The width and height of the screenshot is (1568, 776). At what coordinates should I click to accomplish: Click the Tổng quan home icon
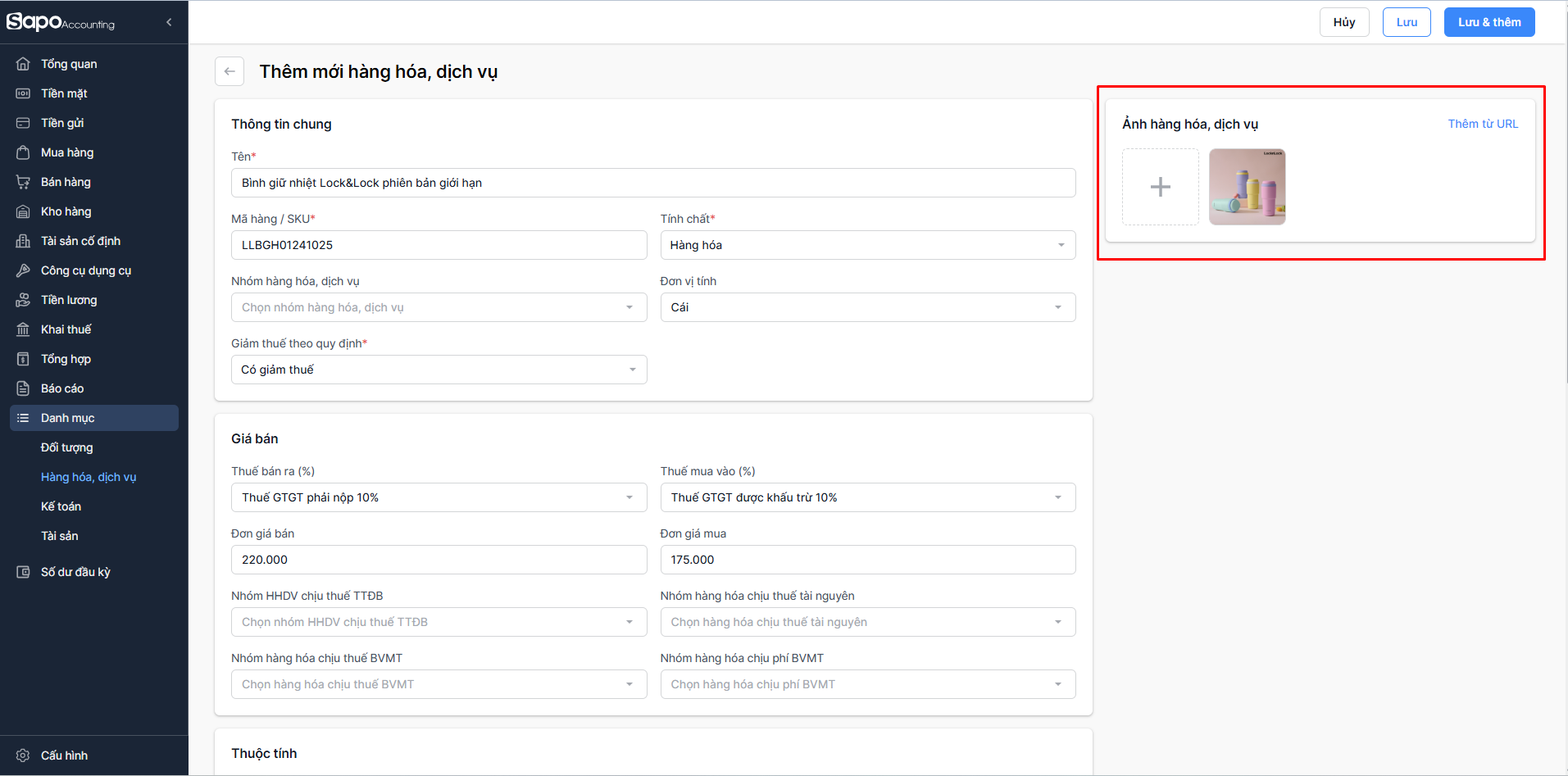(x=23, y=64)
